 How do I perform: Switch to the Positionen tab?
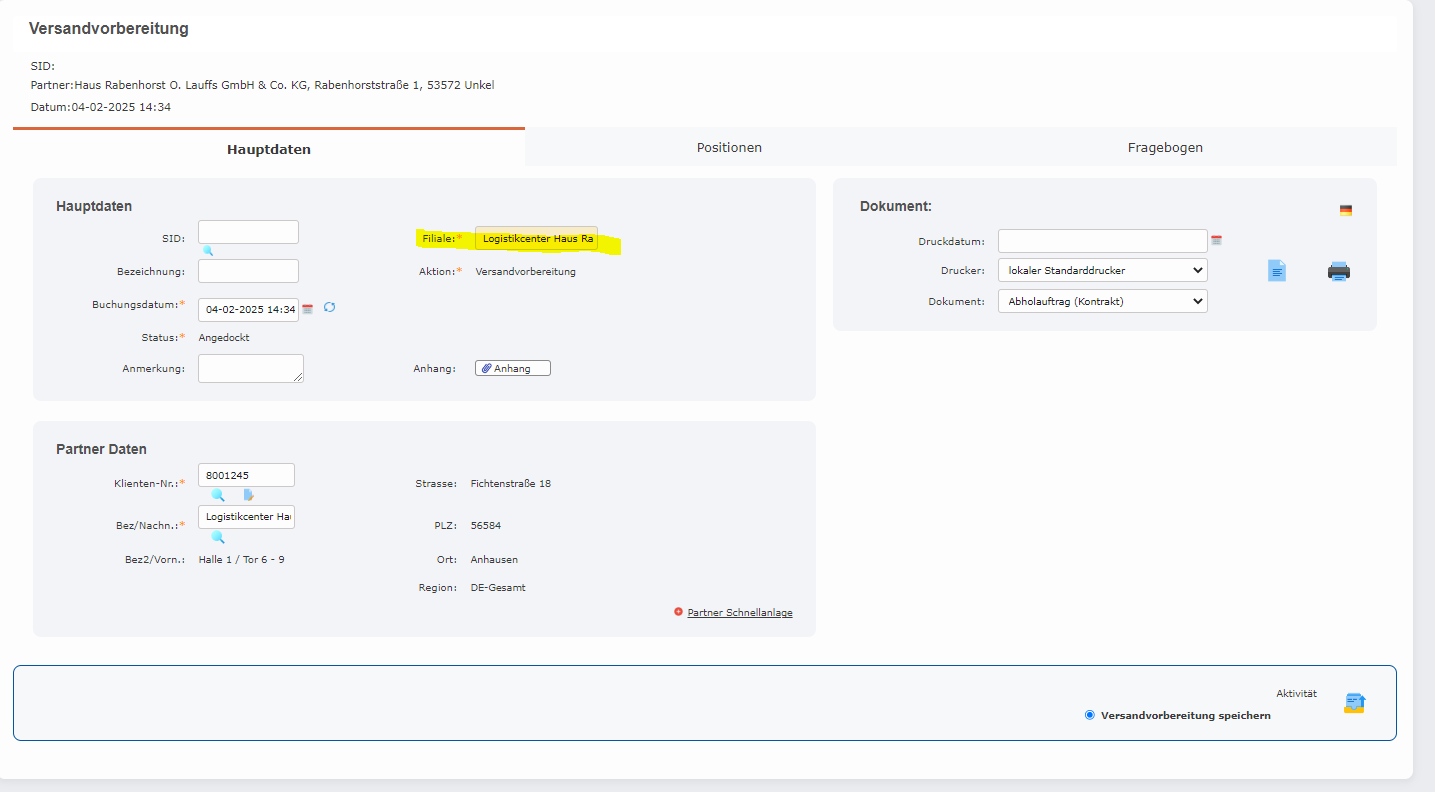729,147
